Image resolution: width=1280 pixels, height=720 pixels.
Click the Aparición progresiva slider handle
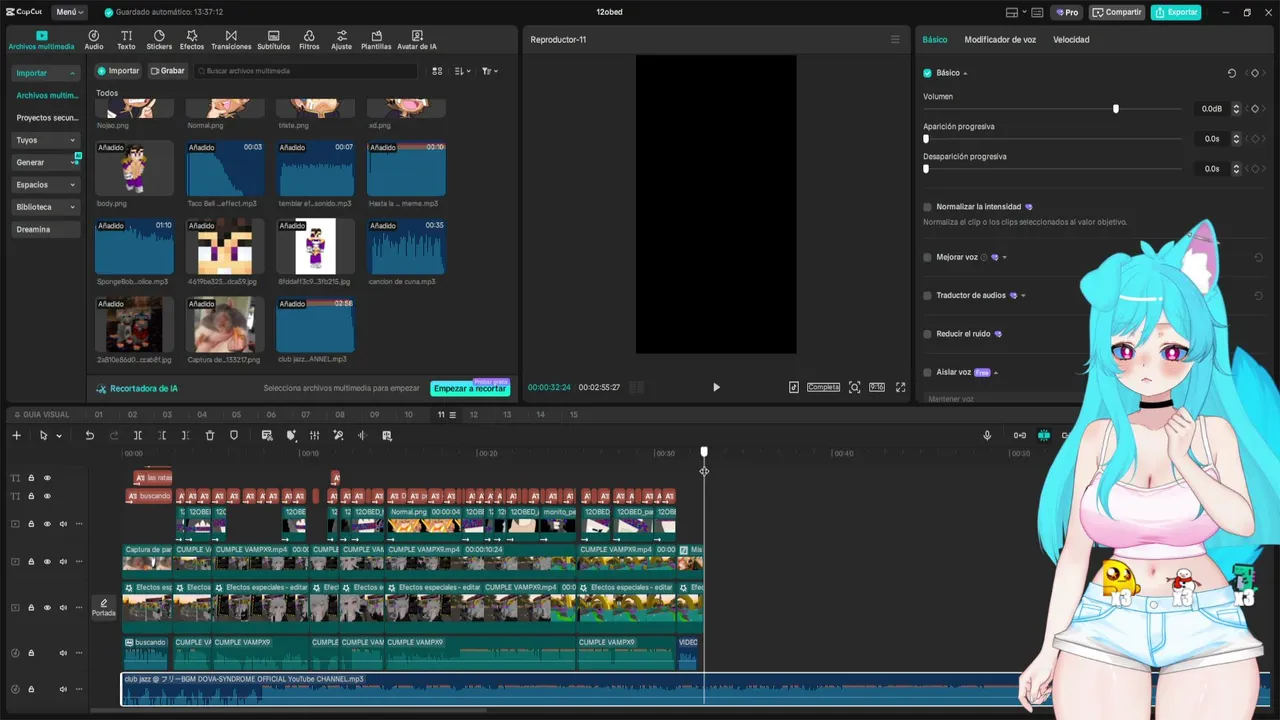click(926, 139)
